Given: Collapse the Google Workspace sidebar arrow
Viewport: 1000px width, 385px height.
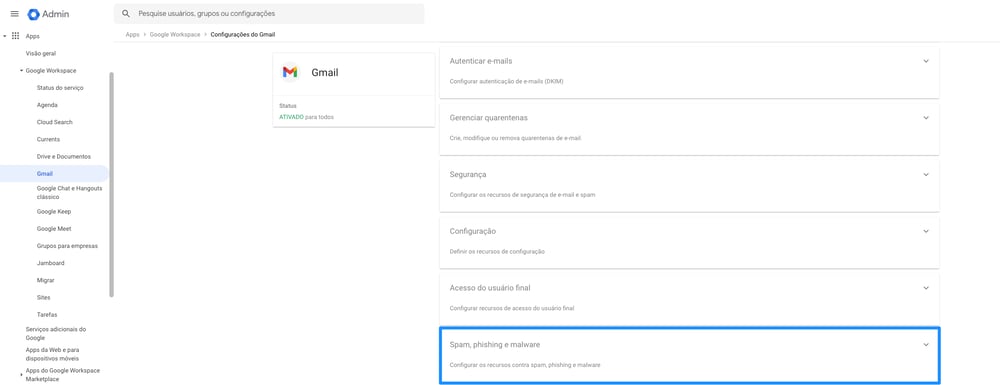Looking at the screenshot, I should click(21, 71).
